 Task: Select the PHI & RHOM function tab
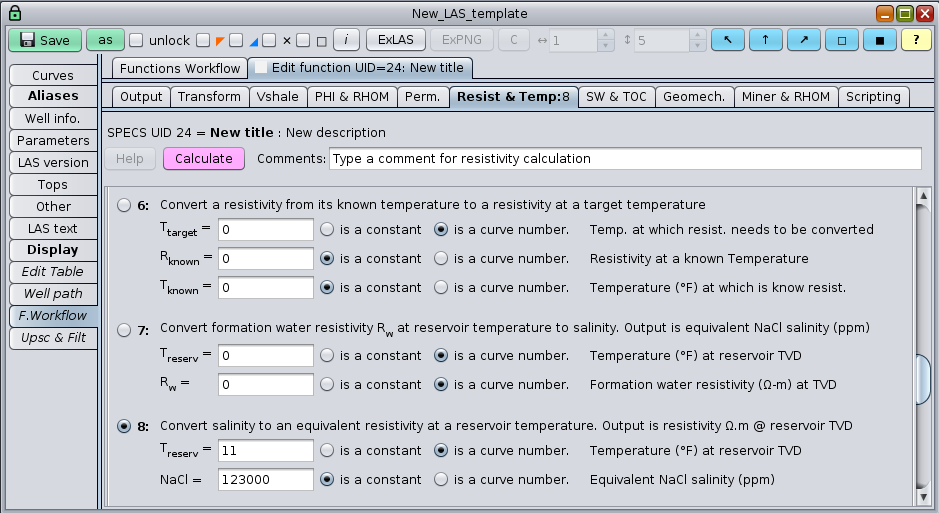352,97
